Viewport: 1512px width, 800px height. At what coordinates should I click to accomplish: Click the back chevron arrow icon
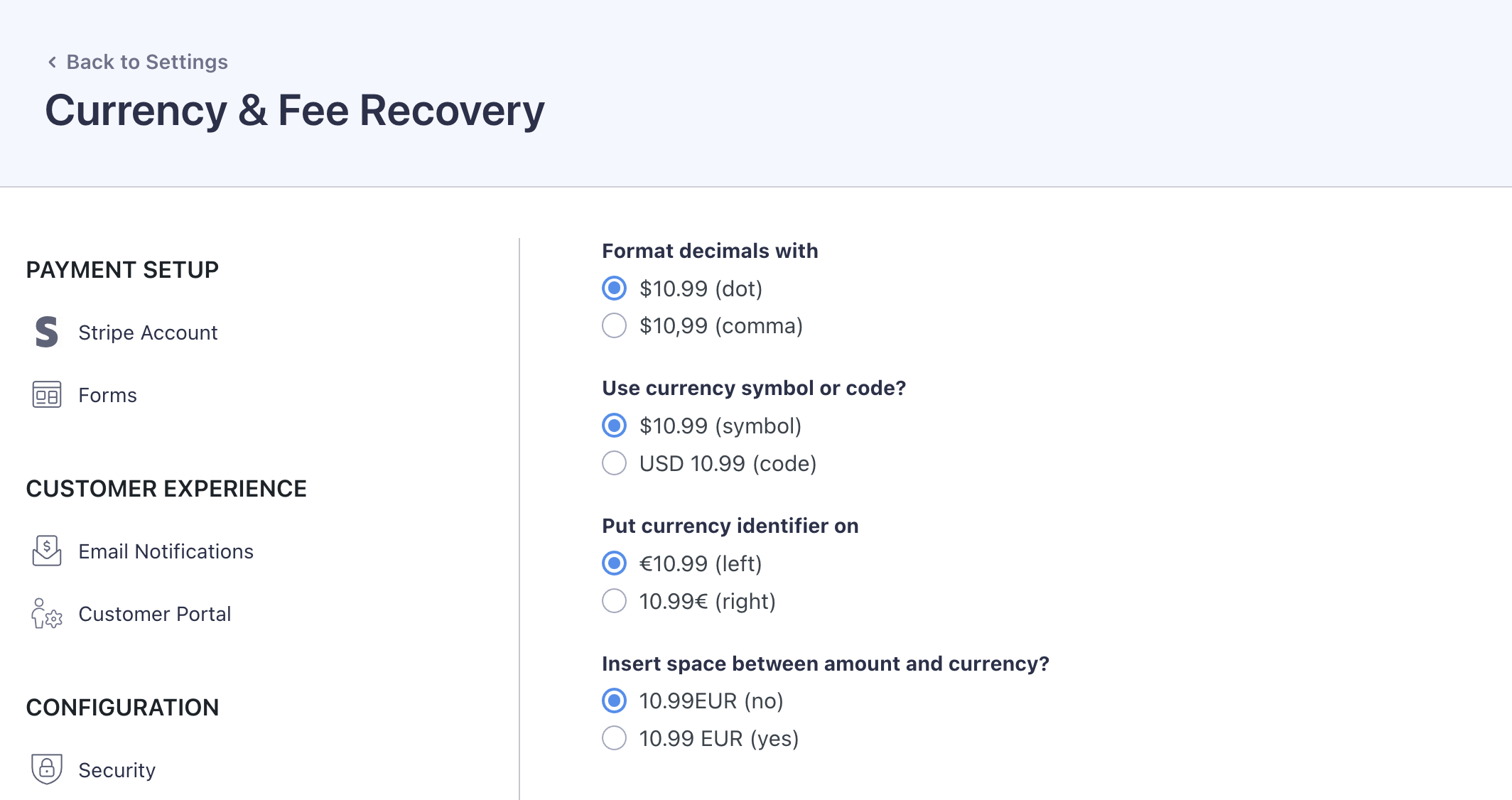pyautogui.click(x=52, y=63)
